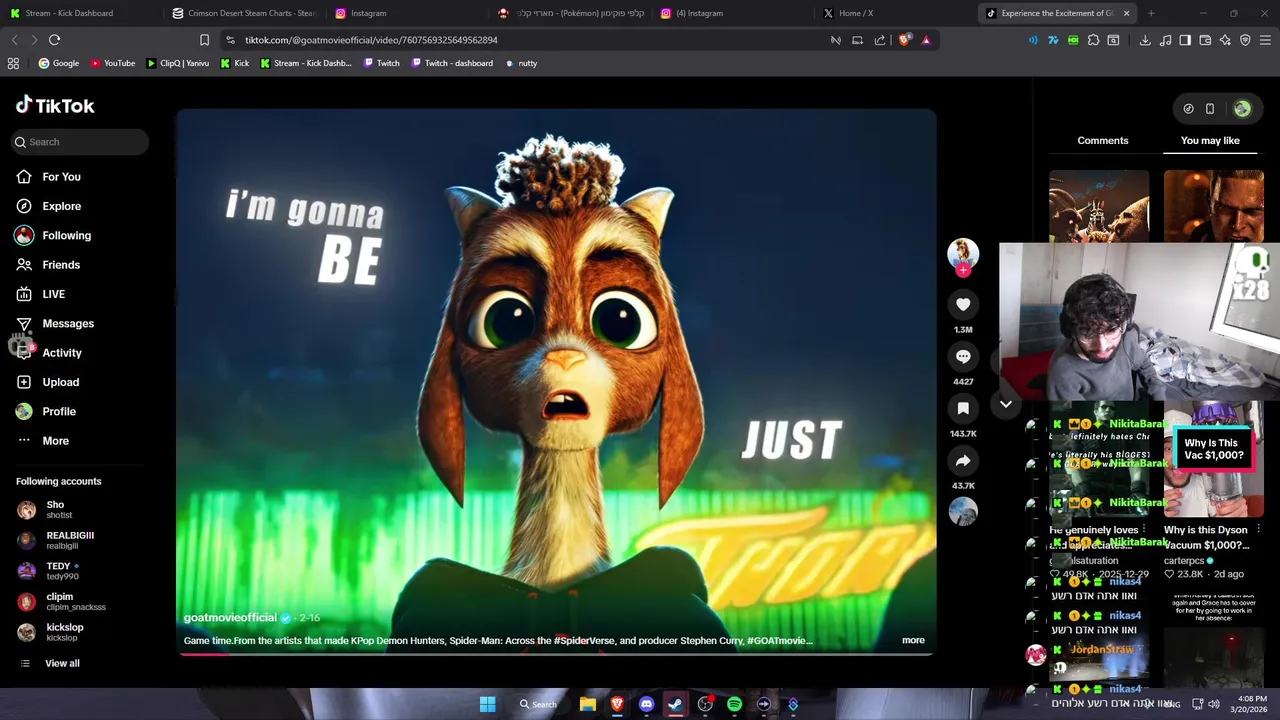1280x720 pixels.
Task: Open Activity notifications
Action: 61,353
